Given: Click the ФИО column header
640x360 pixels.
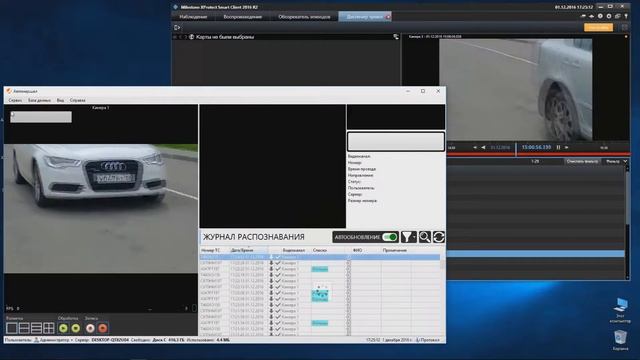Looking at the screenshot, I should (358, 250).
